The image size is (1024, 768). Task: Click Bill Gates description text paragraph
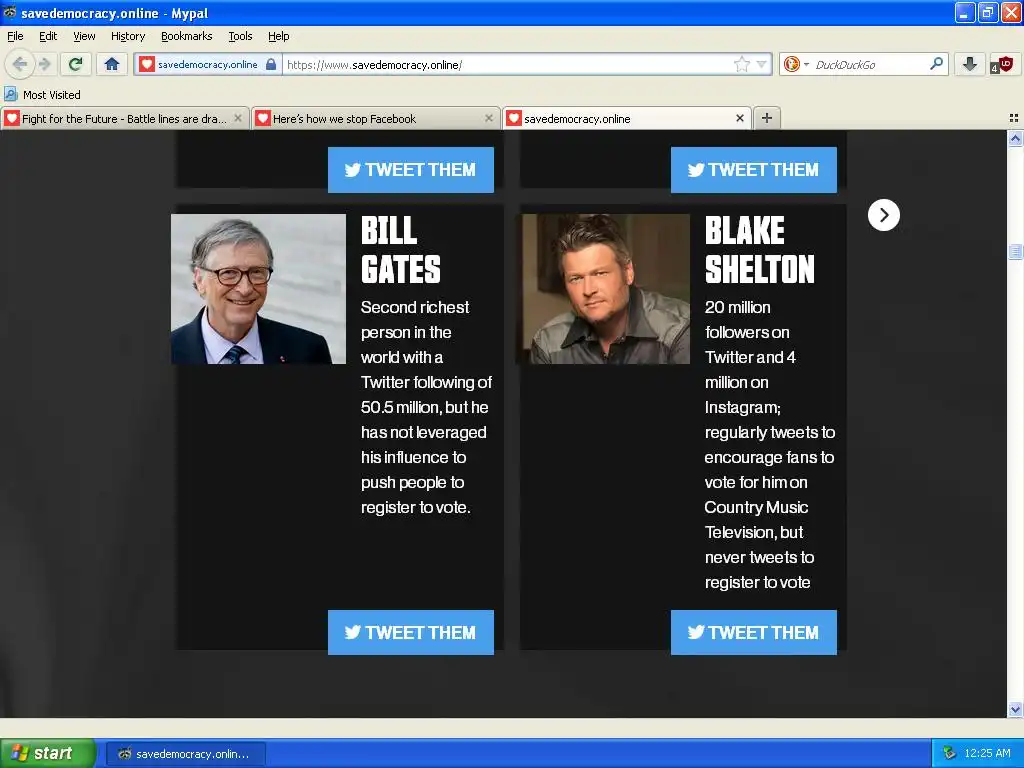click(426, 407)
